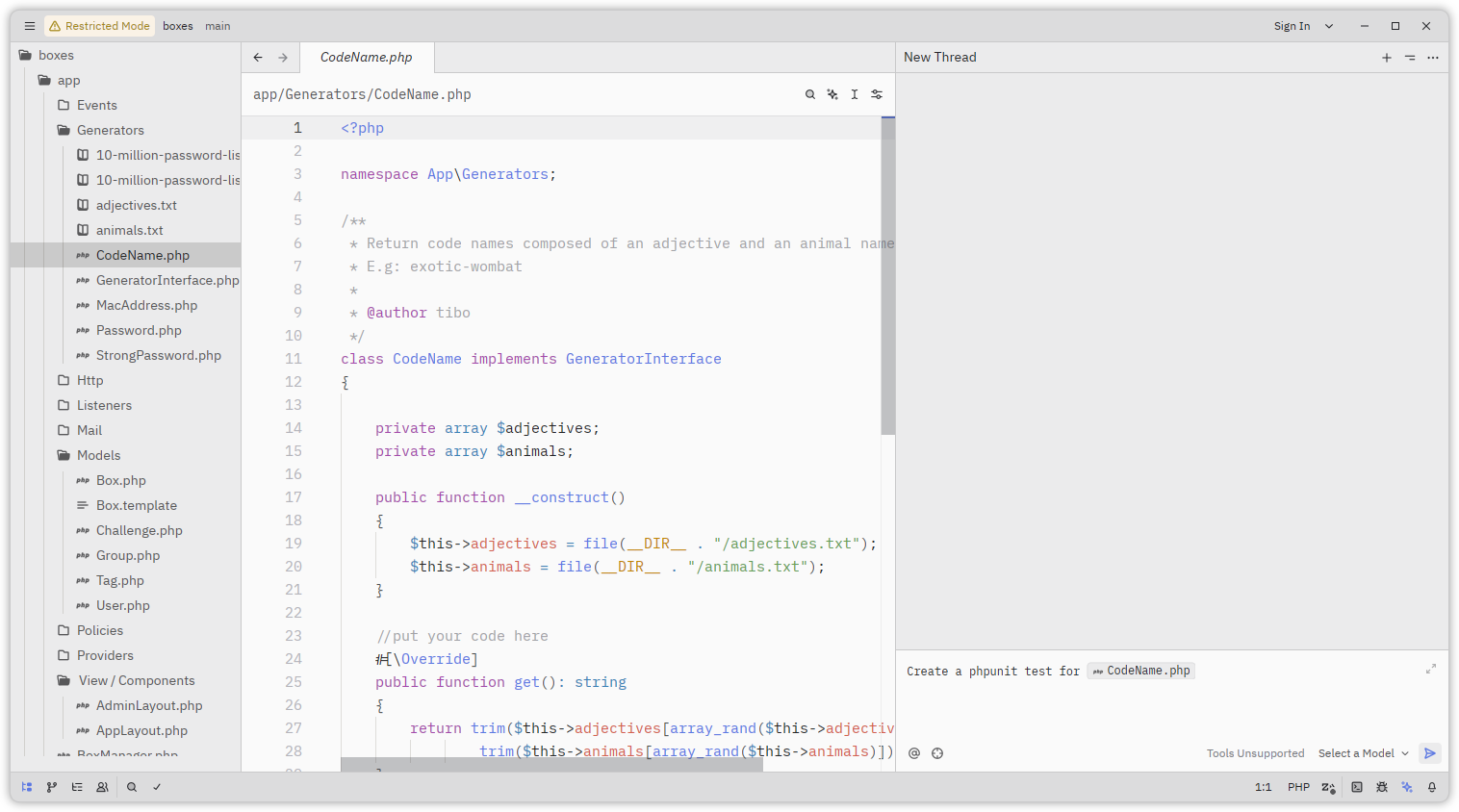Start a new thread with plus icon
Image resolution: width=1459 pixels, height=812 pixels.
click(x=1387, y=58)
